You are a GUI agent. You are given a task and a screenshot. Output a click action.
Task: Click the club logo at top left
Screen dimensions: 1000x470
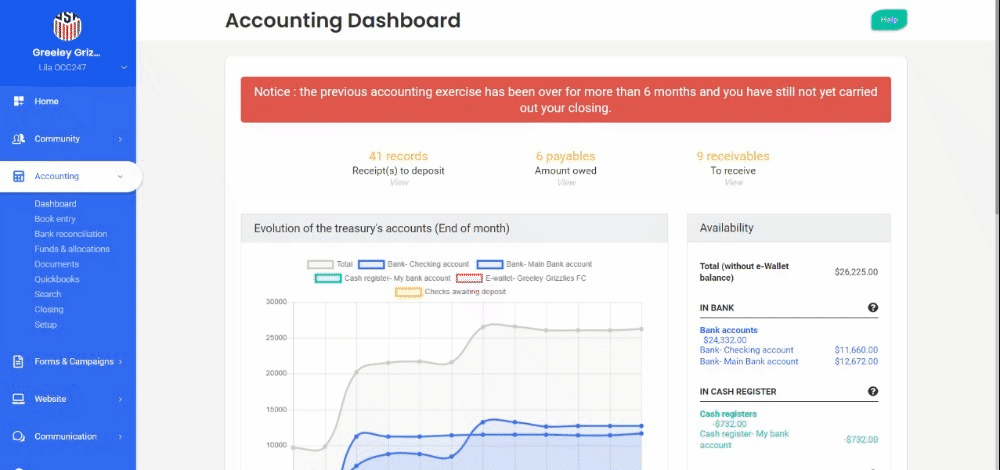(x=68, y=25)
